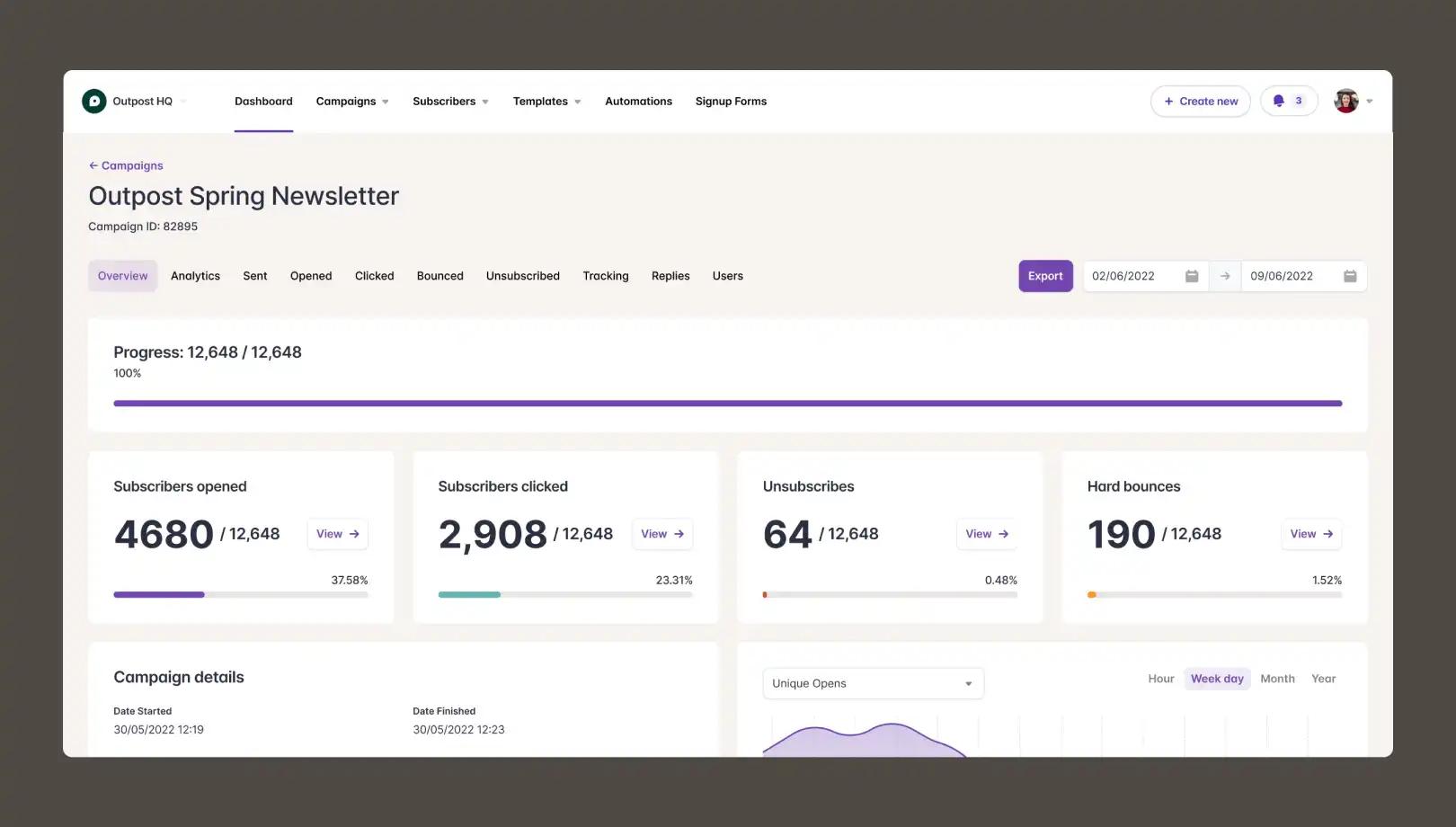Switch to the Sent tab
This screenshot has height=827, width=1456.
pos(254,276)
